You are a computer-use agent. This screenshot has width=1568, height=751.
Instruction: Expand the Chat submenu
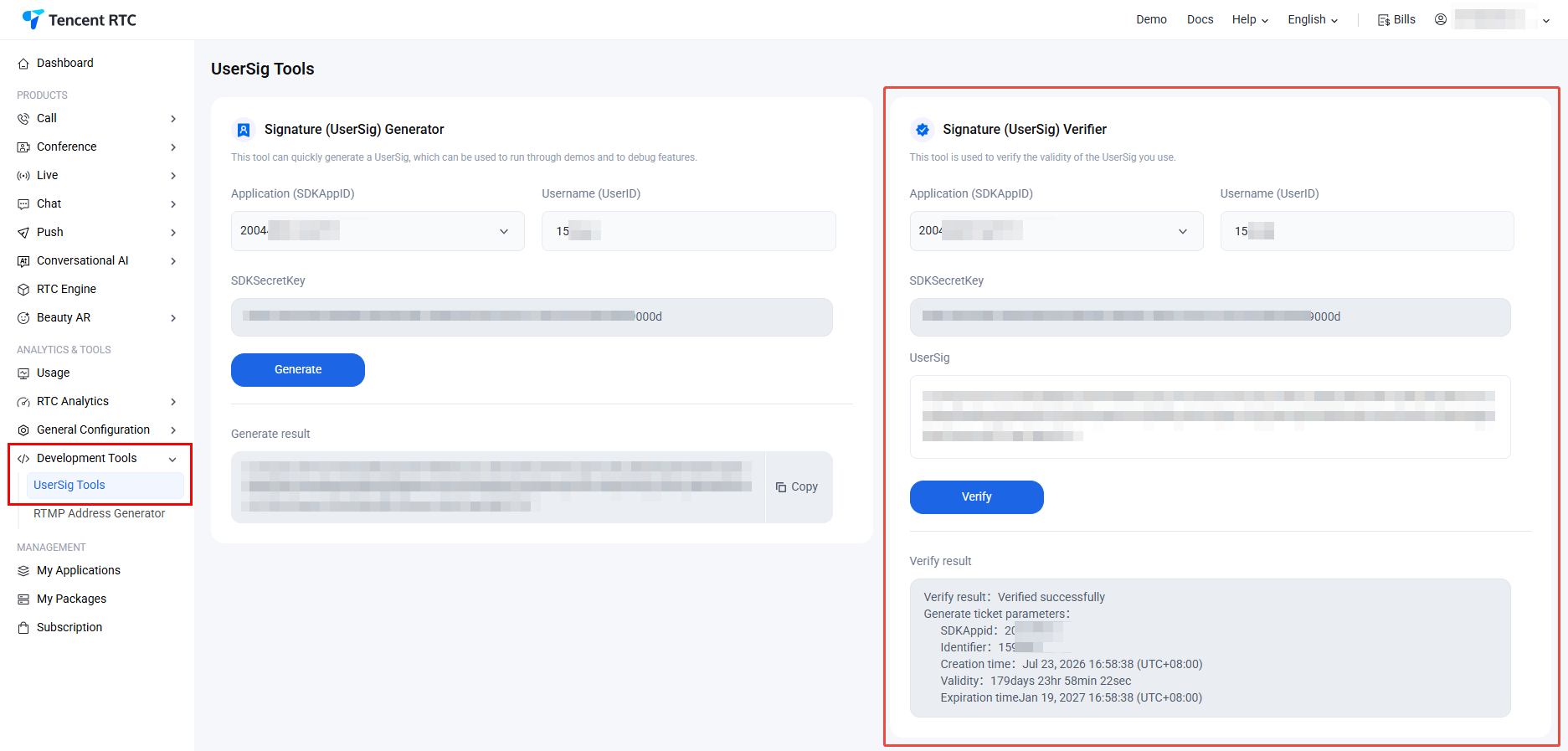coord(173,204)
